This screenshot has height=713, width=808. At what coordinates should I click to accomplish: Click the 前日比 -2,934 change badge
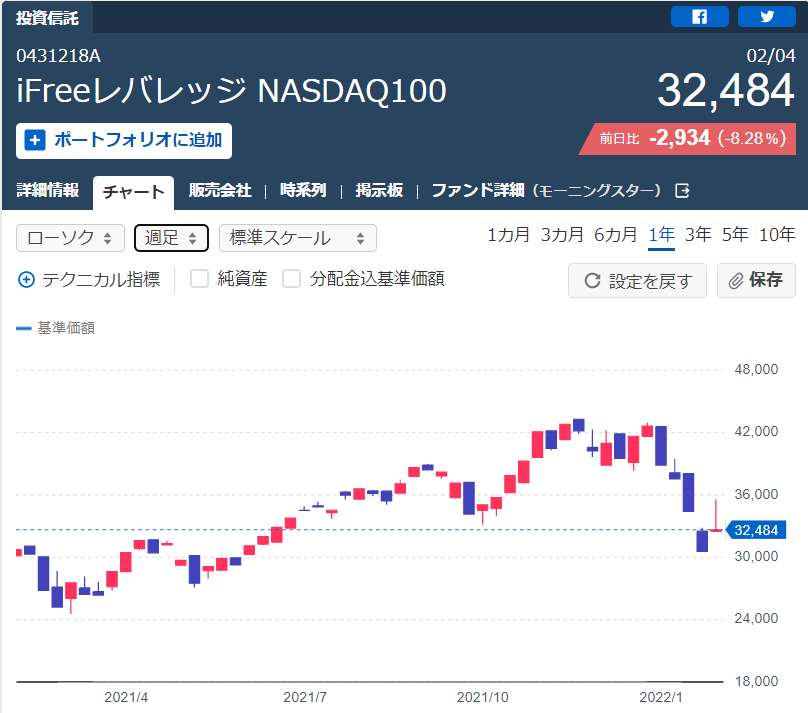coord(689,139)
